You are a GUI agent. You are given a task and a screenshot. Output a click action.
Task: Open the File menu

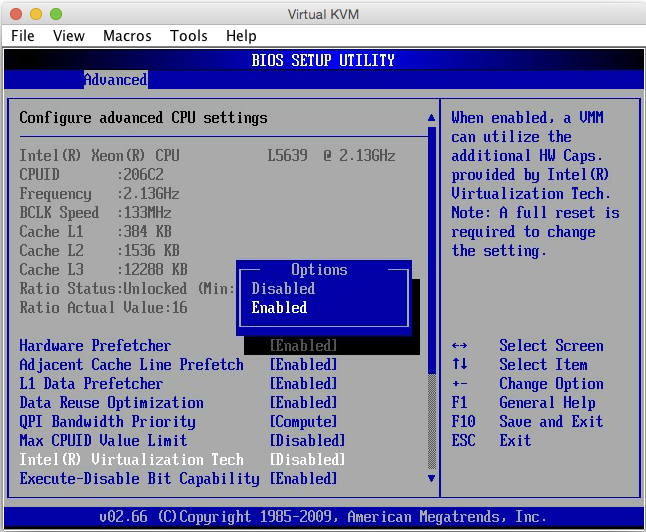[x=23, y=36]
